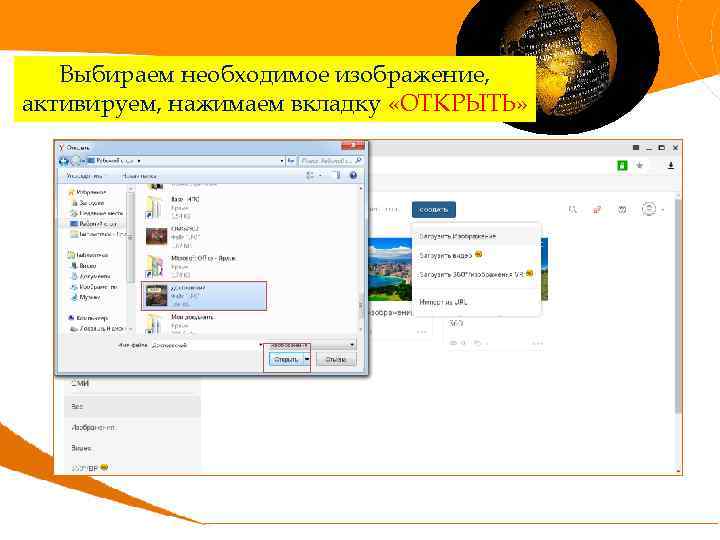Expand the file name history dropdown
720x540 pixels.
(261, 344)
